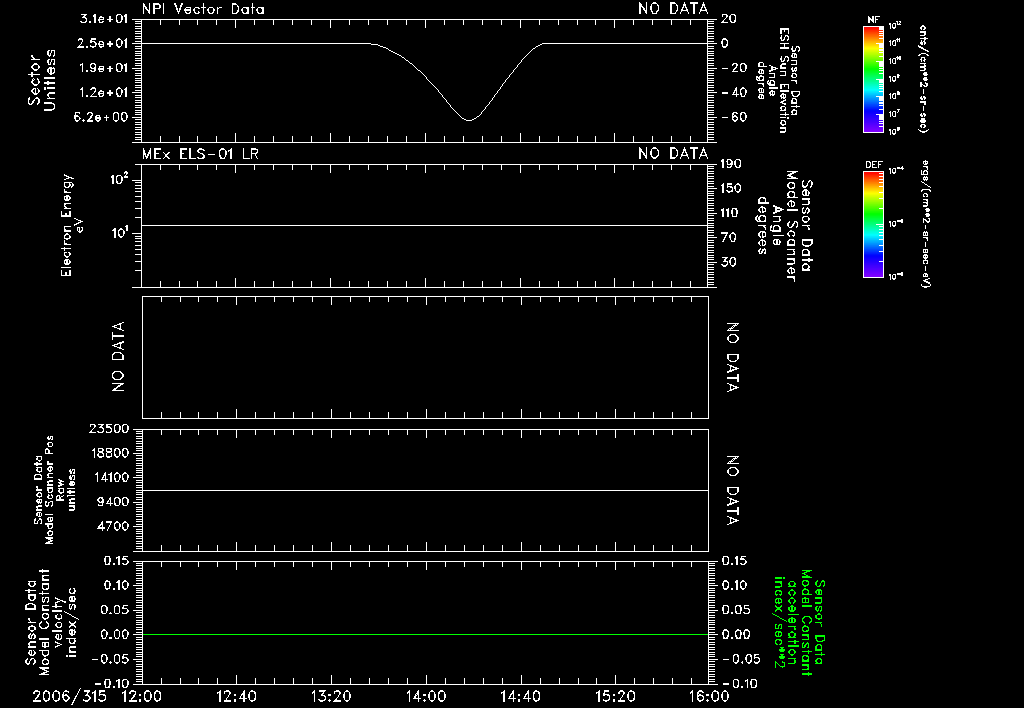Click the 'Electron Energy eV' axis label
Image resolution: width=1024 pixels, height=708 pixels.
[x=71, y=225]
